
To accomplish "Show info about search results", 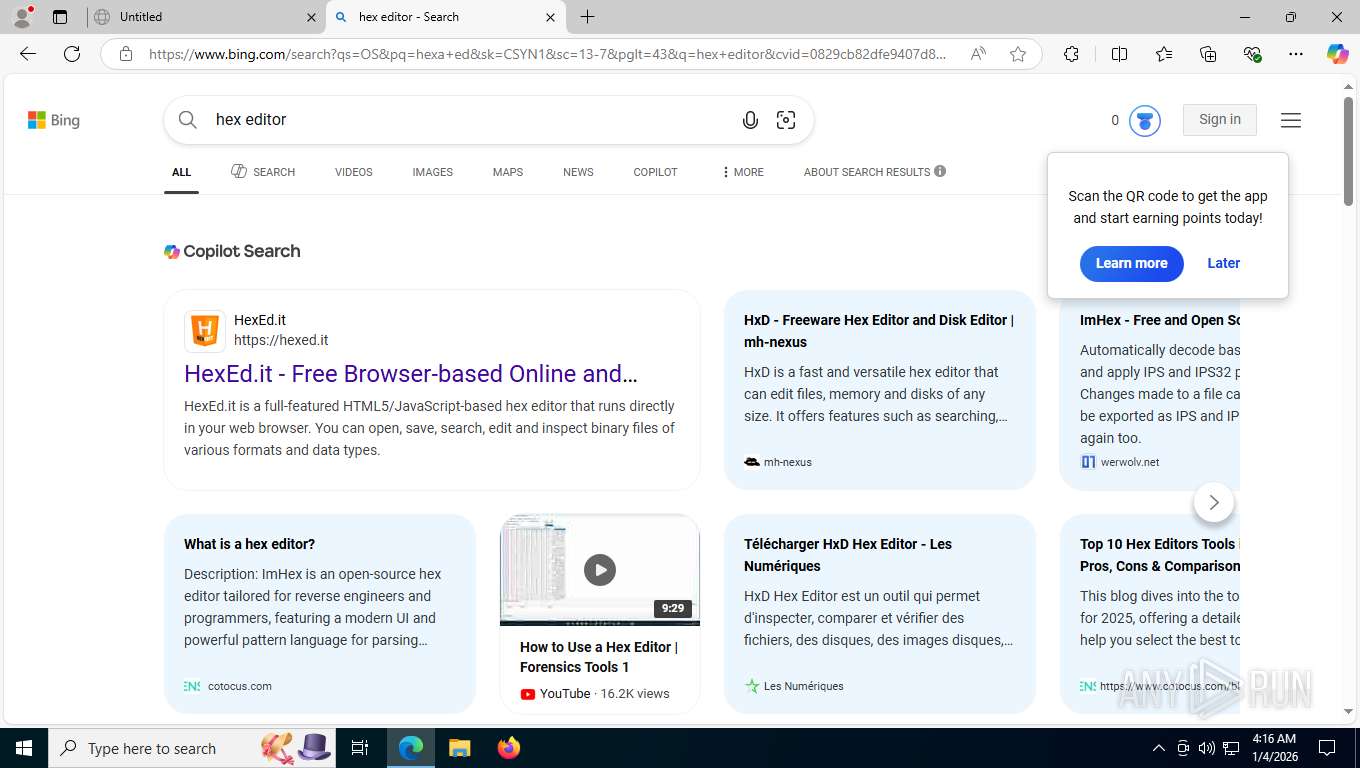I will (x=940, y=171).
